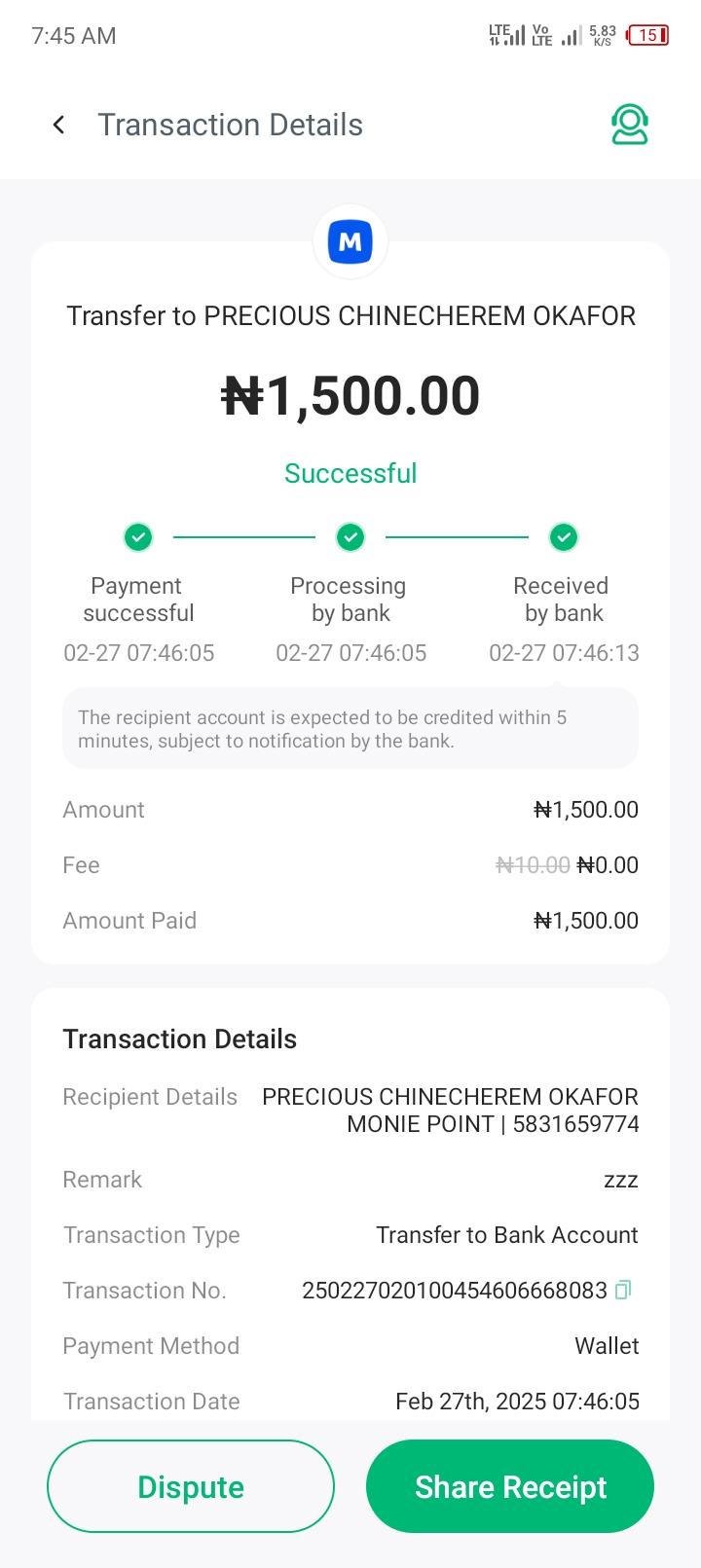Tap the Transaction Details page title

click(230, 125)
